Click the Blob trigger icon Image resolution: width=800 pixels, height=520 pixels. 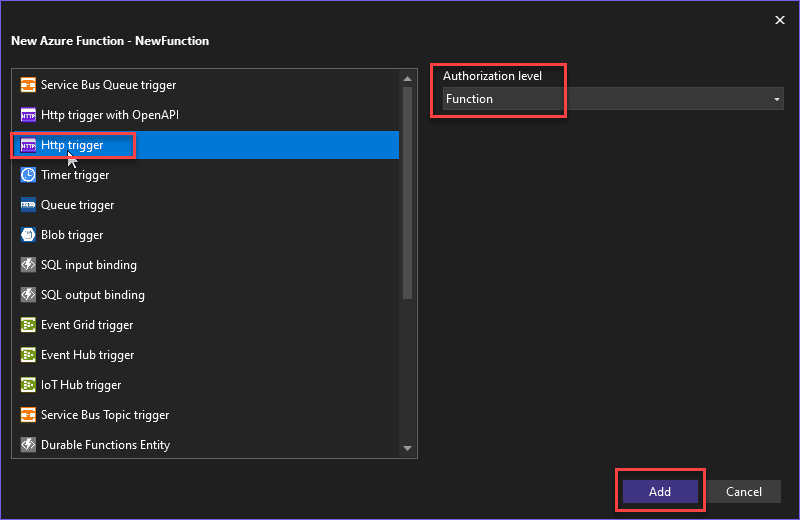click(28, 235)
